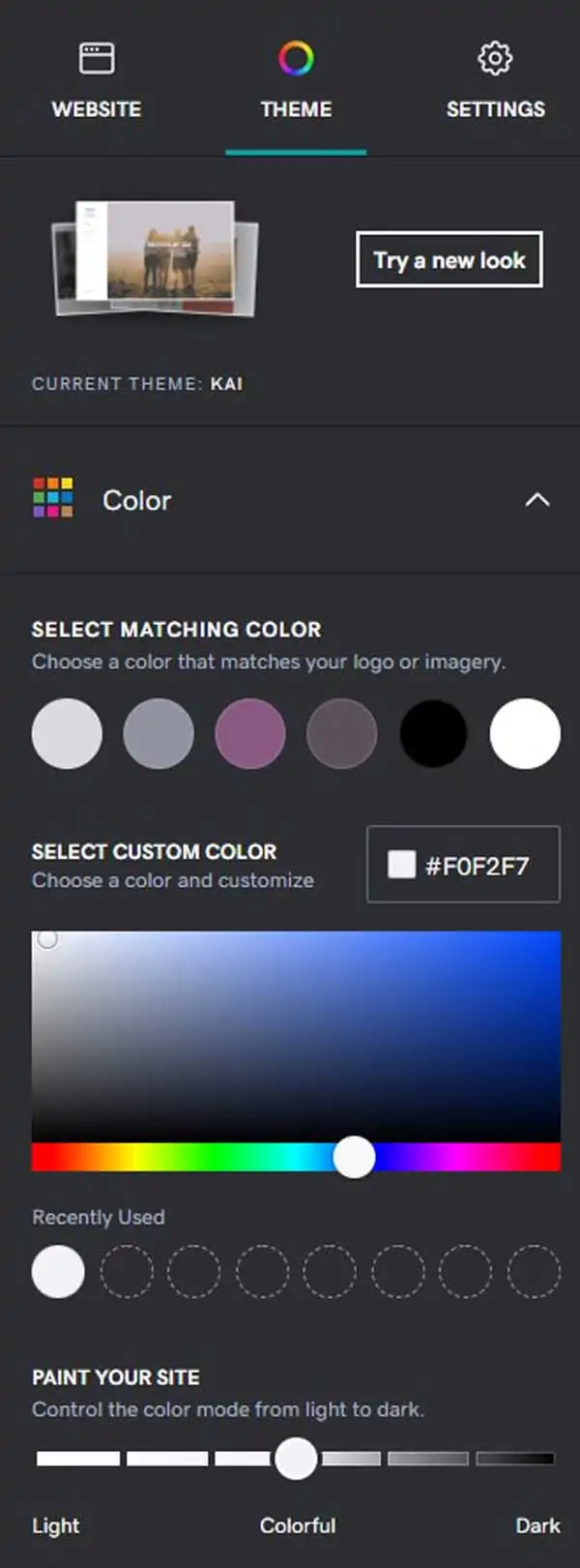This screenshot has height=1568, width=580.
Task: Collapse the Color section chevron
Action: [537, 500]
